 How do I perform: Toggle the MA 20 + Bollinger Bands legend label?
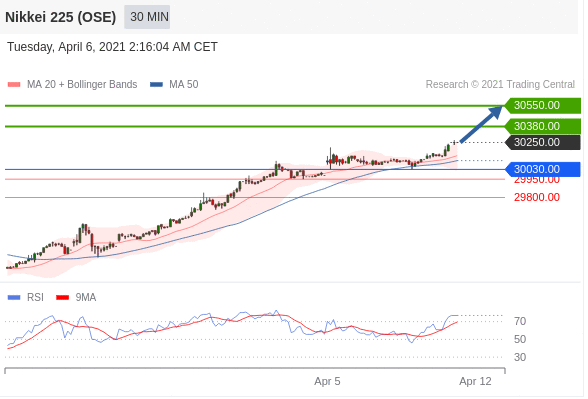[82, 84]
